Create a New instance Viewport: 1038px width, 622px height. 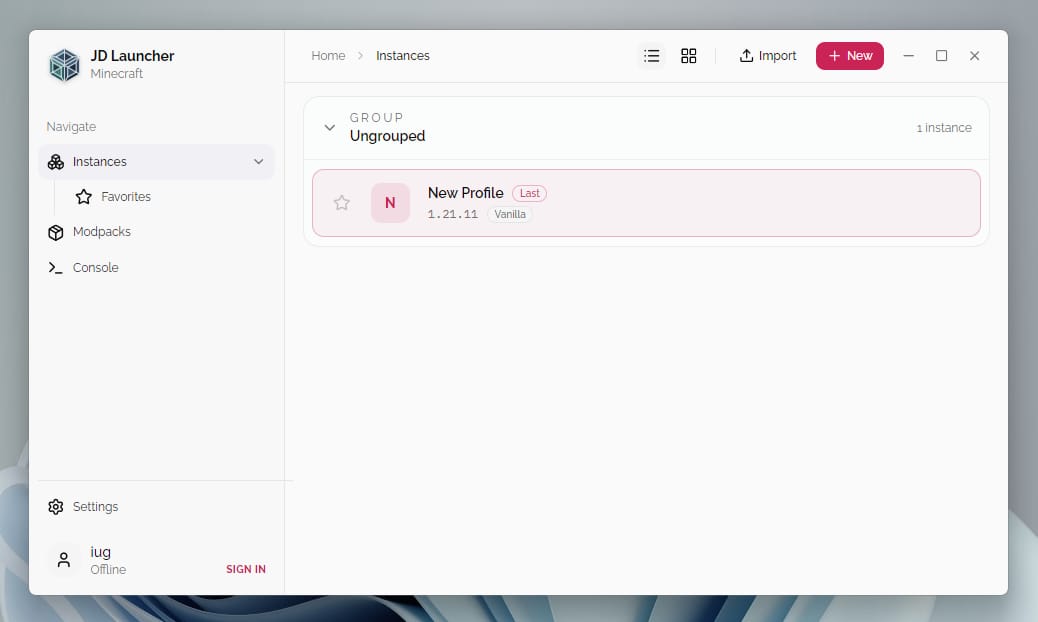(849, 56)
